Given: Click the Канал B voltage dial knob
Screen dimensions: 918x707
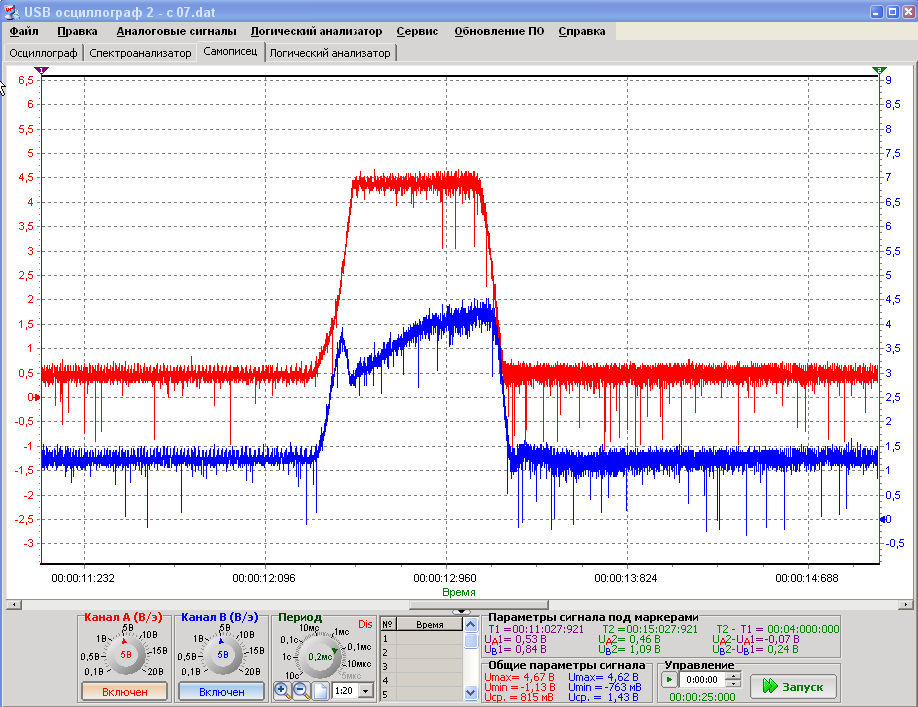Looking at the screenshot, I should click(x=222, y=655).
